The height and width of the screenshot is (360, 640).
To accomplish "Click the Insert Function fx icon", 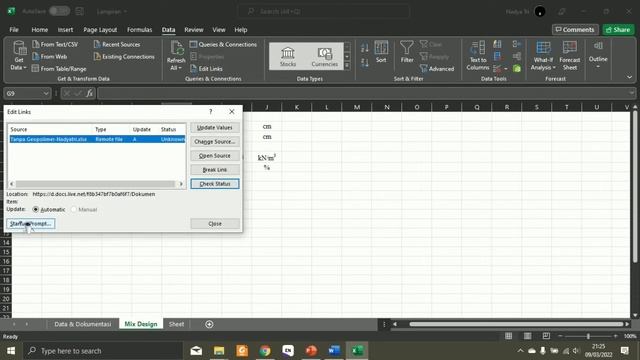I will 89,93.
